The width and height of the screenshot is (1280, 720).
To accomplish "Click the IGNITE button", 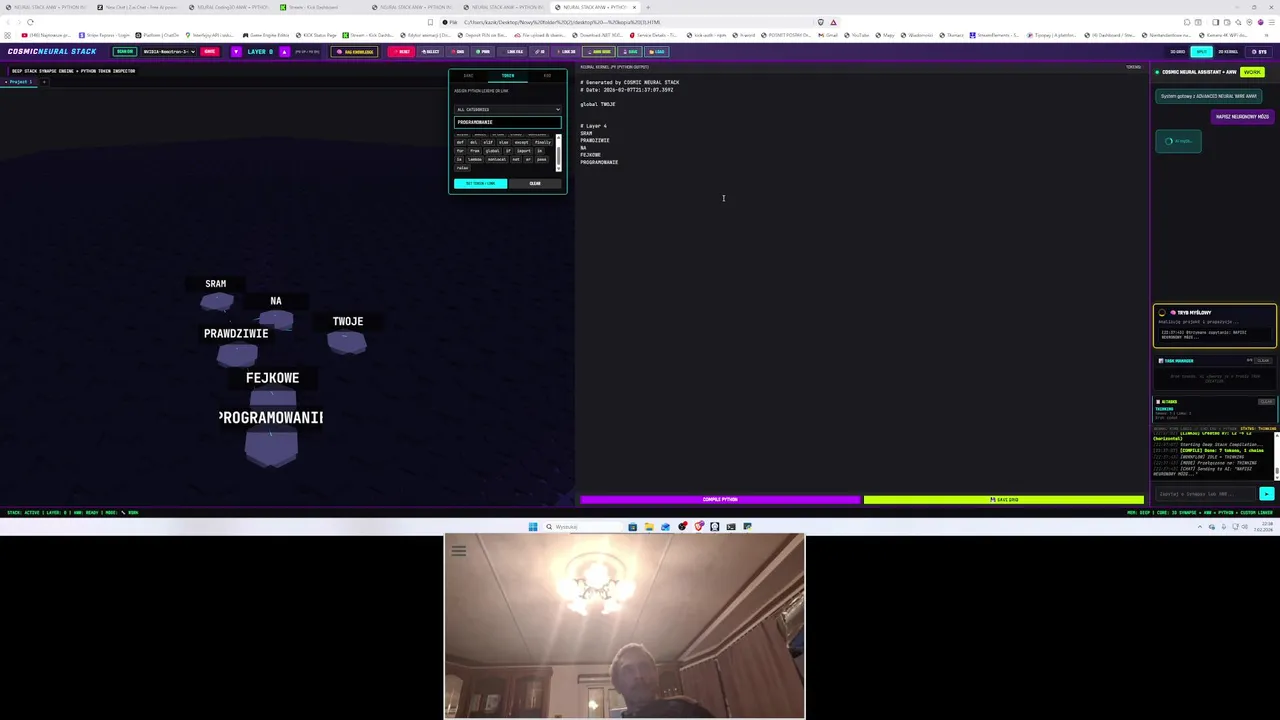I will pos(209,51).
